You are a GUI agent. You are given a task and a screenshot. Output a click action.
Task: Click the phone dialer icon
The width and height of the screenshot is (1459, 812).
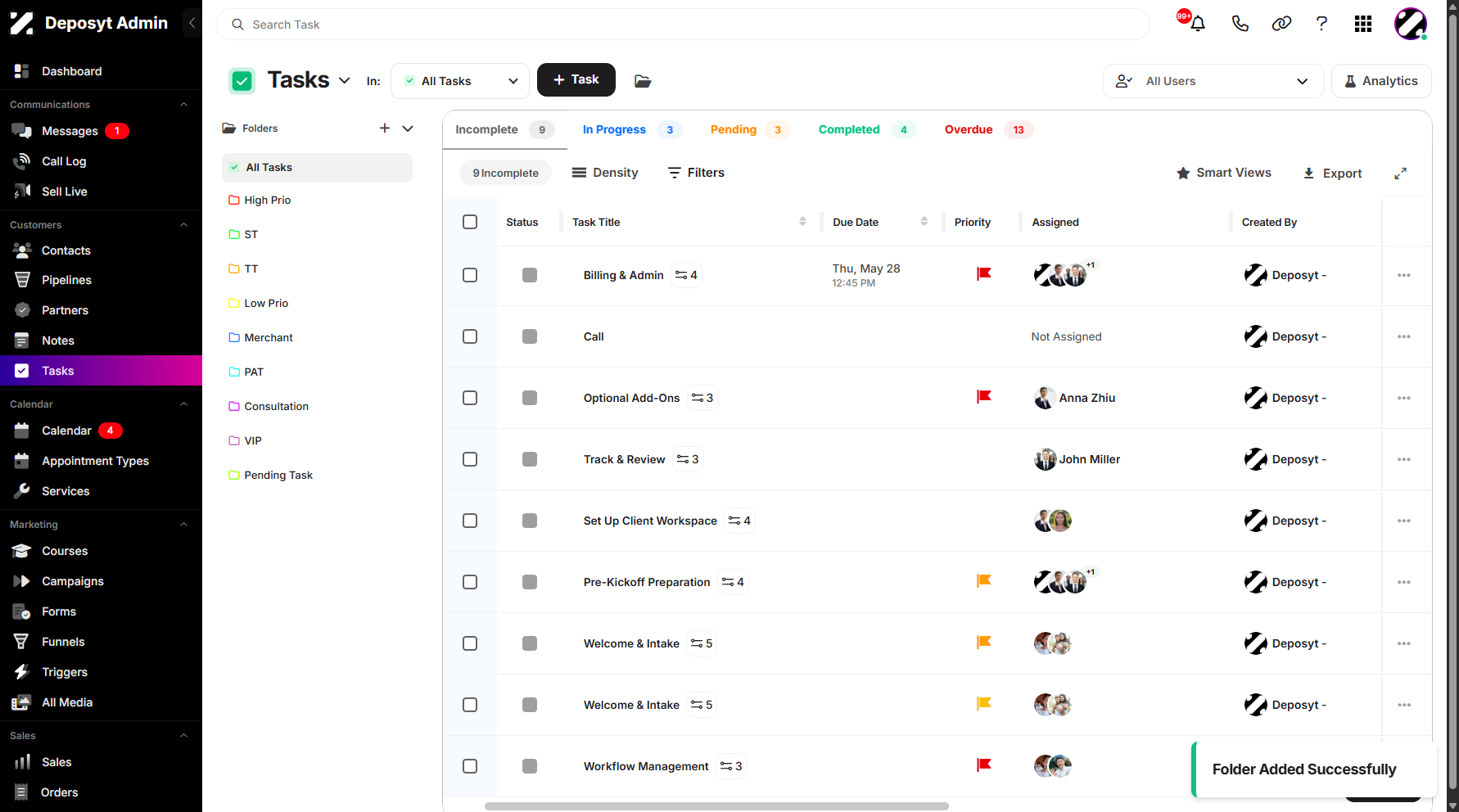pos(1240,24)
